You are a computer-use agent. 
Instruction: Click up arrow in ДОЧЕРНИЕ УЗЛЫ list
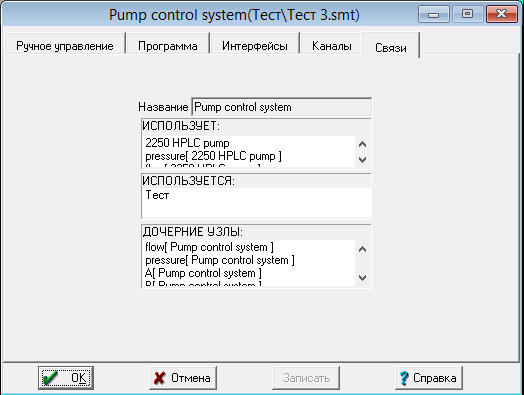coord(363,249)
